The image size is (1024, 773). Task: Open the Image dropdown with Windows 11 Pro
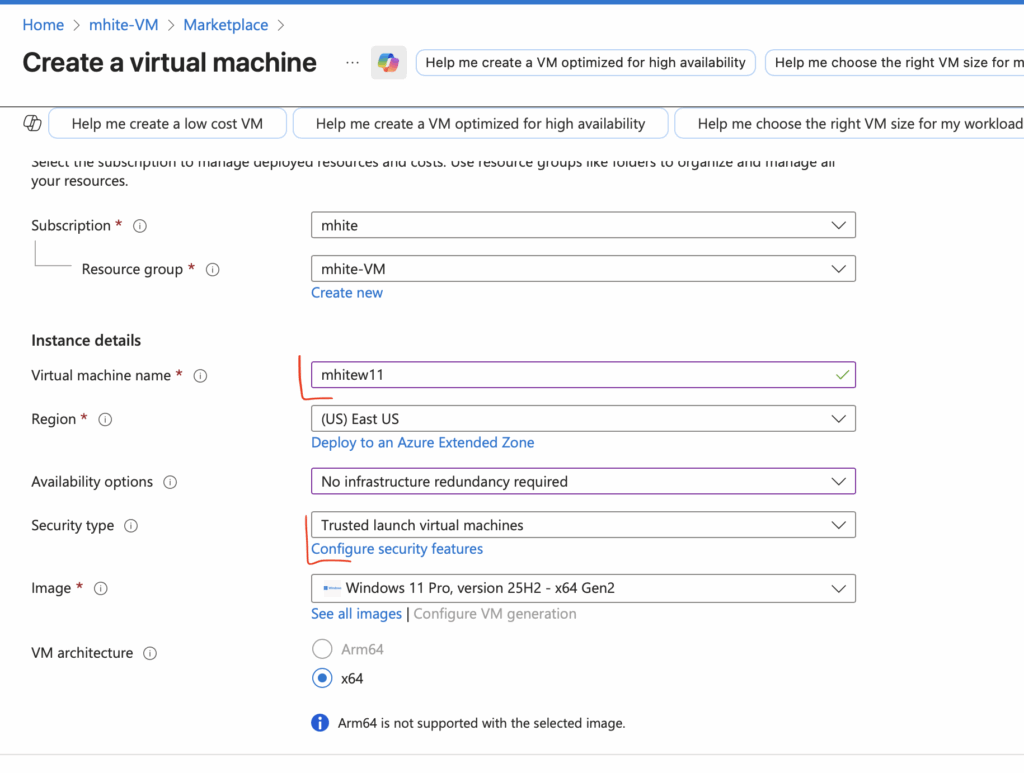583,588
